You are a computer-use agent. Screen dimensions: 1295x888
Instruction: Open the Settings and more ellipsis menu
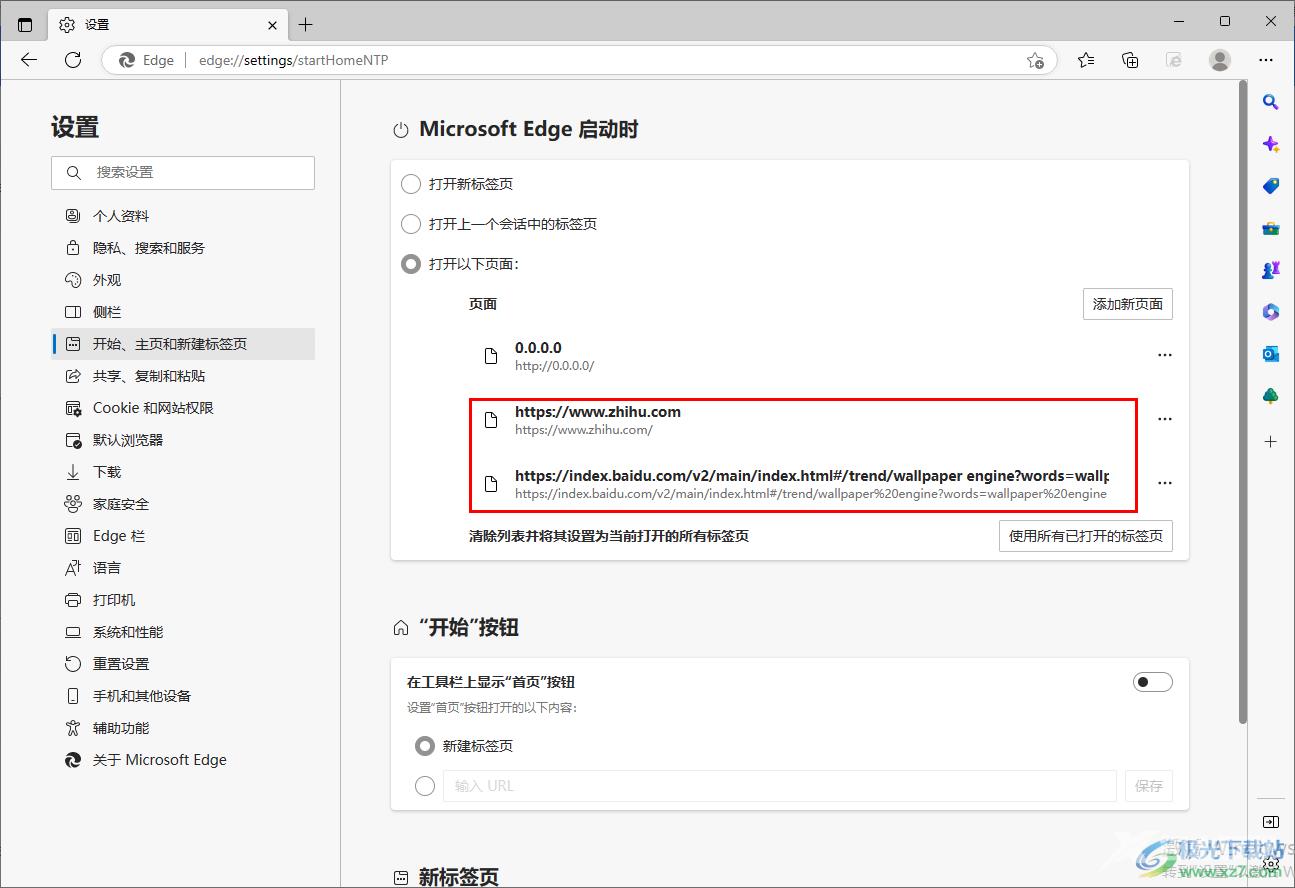coord(1267,60)
